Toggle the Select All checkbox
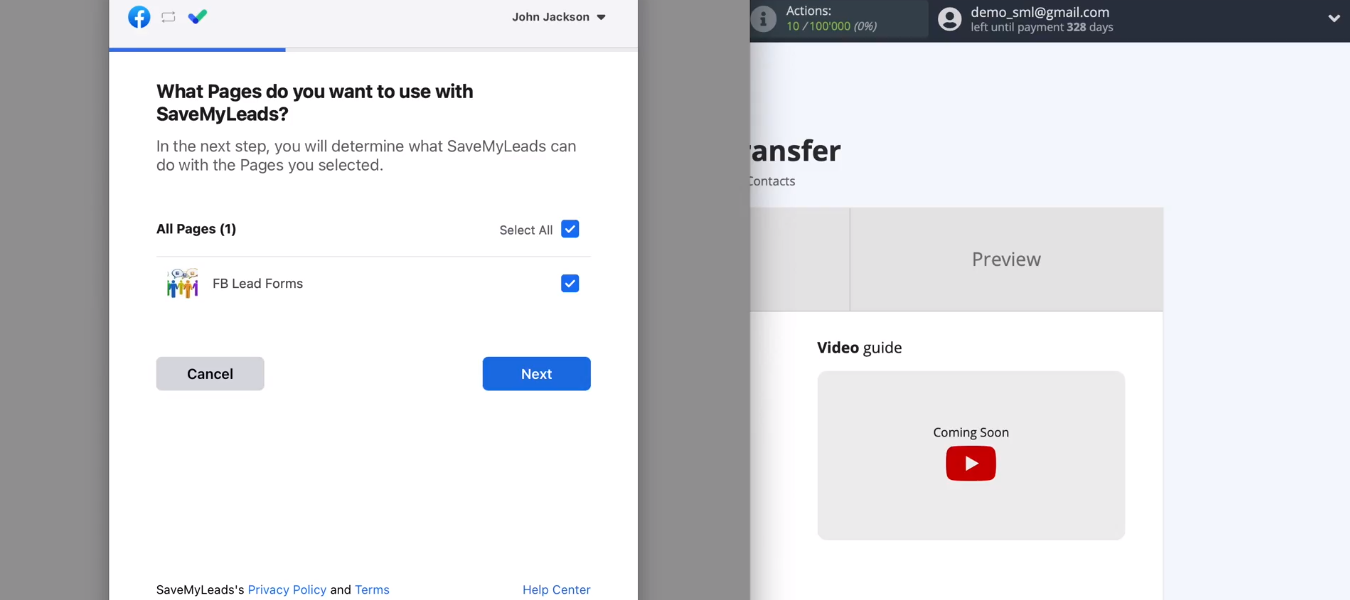 point(570,229)
